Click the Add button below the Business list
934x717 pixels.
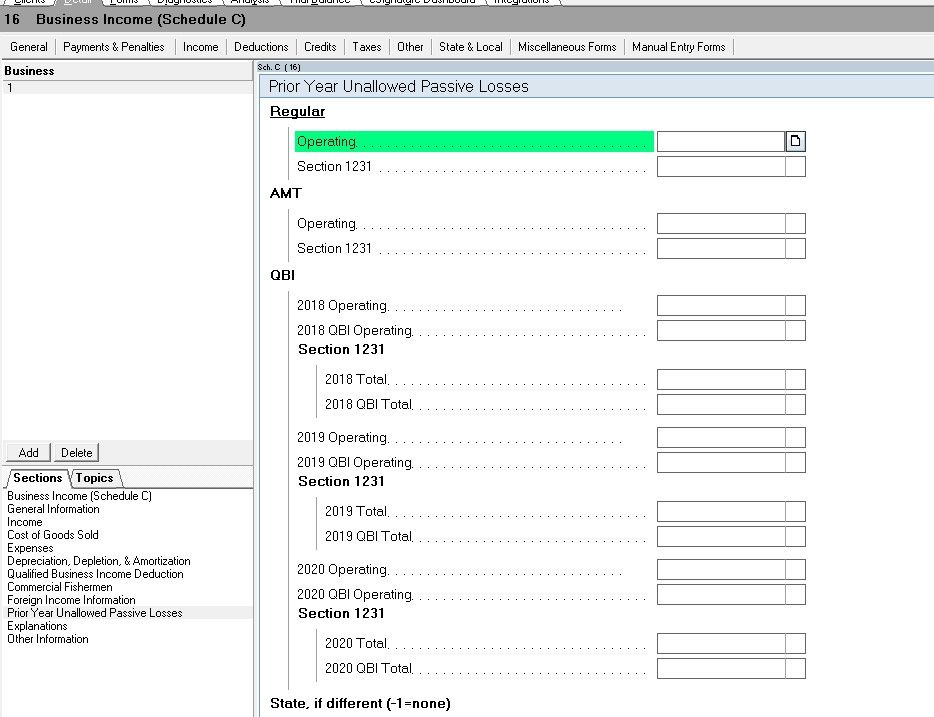26,452
